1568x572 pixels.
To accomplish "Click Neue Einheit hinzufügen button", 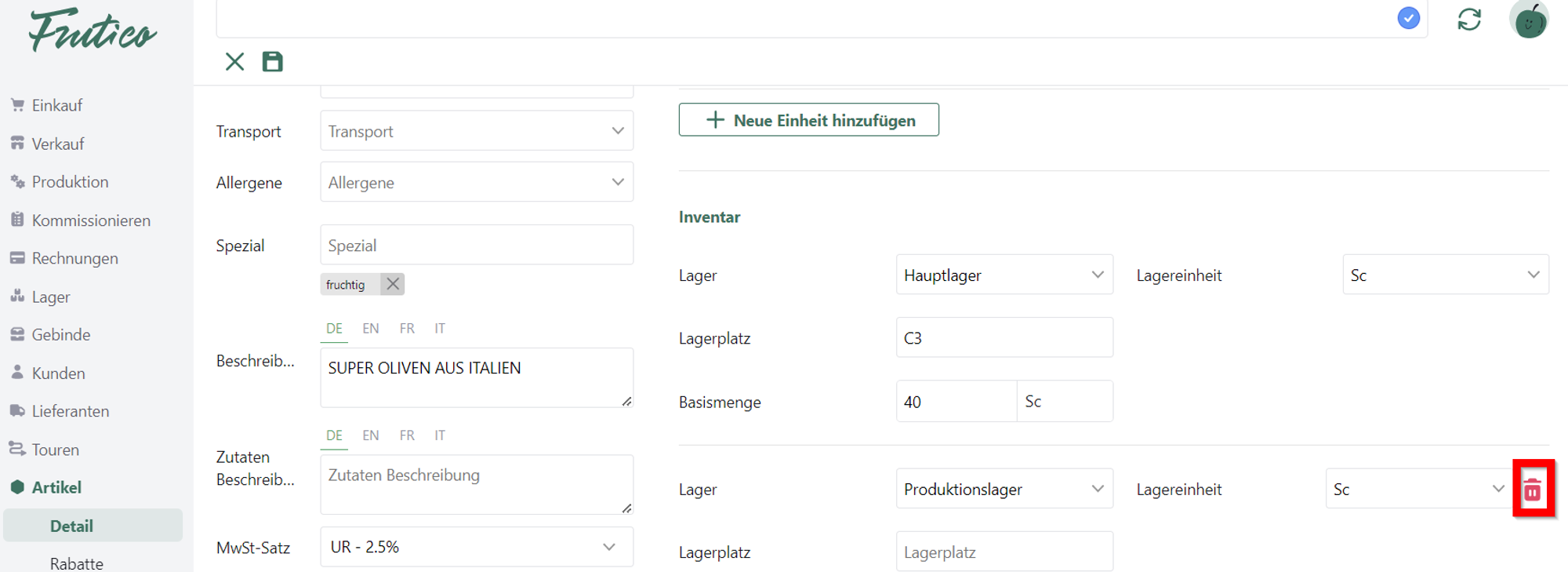I will [x=809, y=120].
